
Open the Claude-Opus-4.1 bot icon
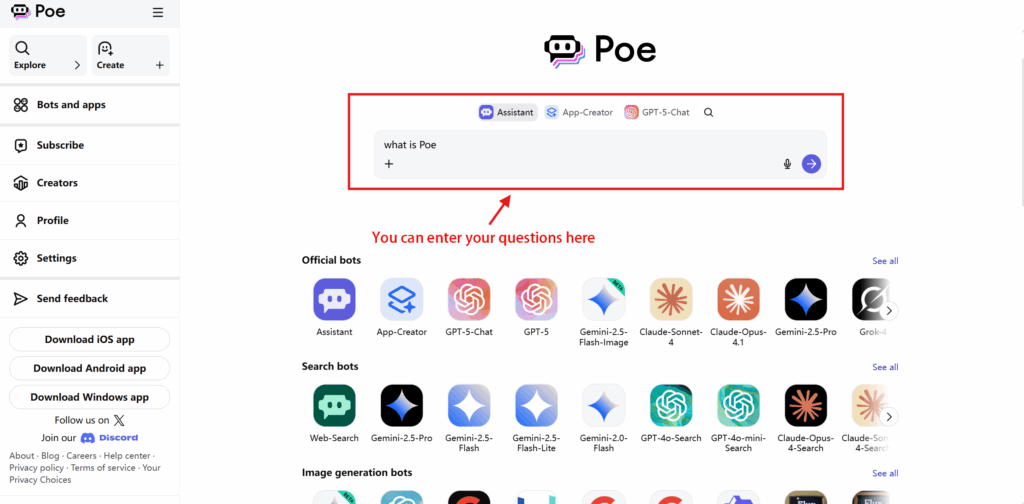738,300
